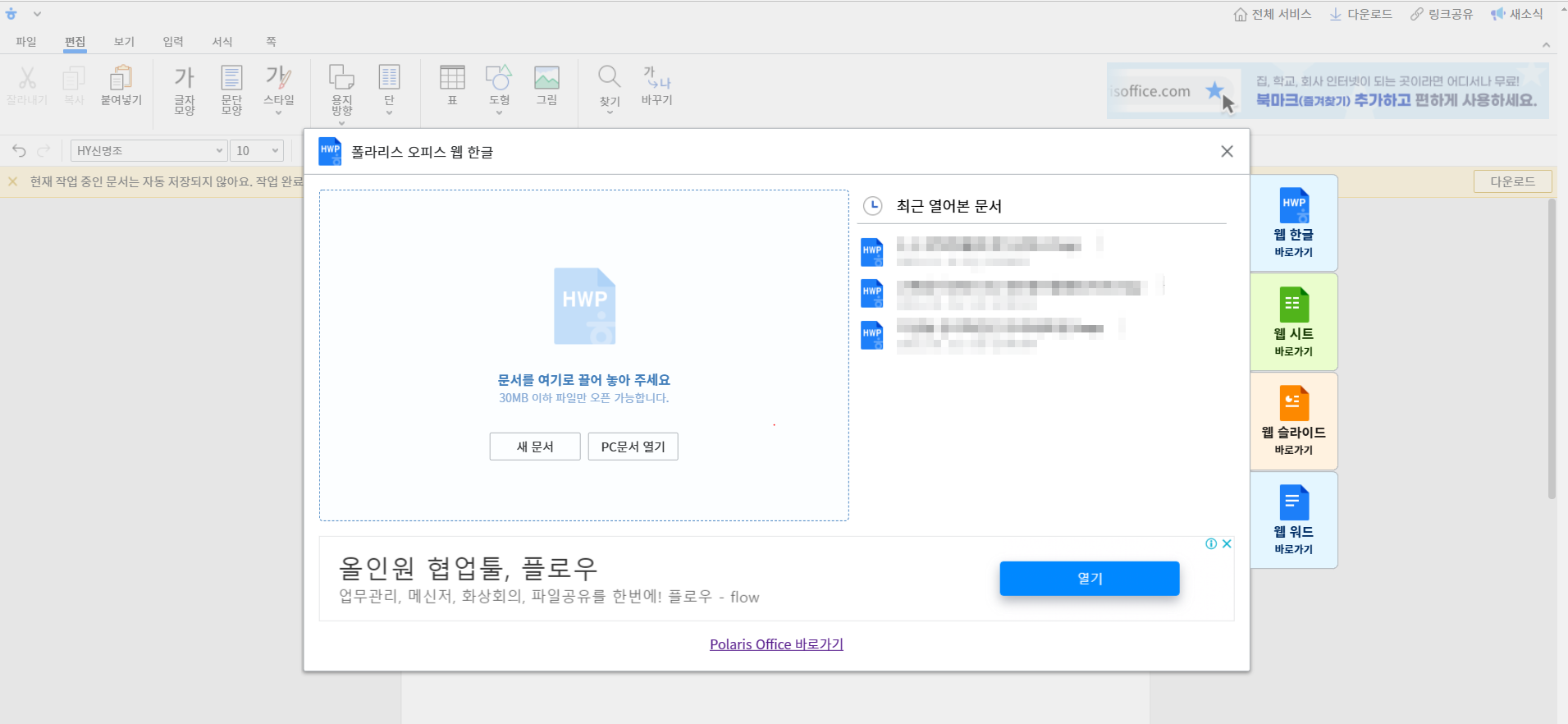The width and height of the screenshot is (1568, 724).
Task: Expand Page Orientation (용지 방향) dropdown arrow
Action: [x=342, y=122]
